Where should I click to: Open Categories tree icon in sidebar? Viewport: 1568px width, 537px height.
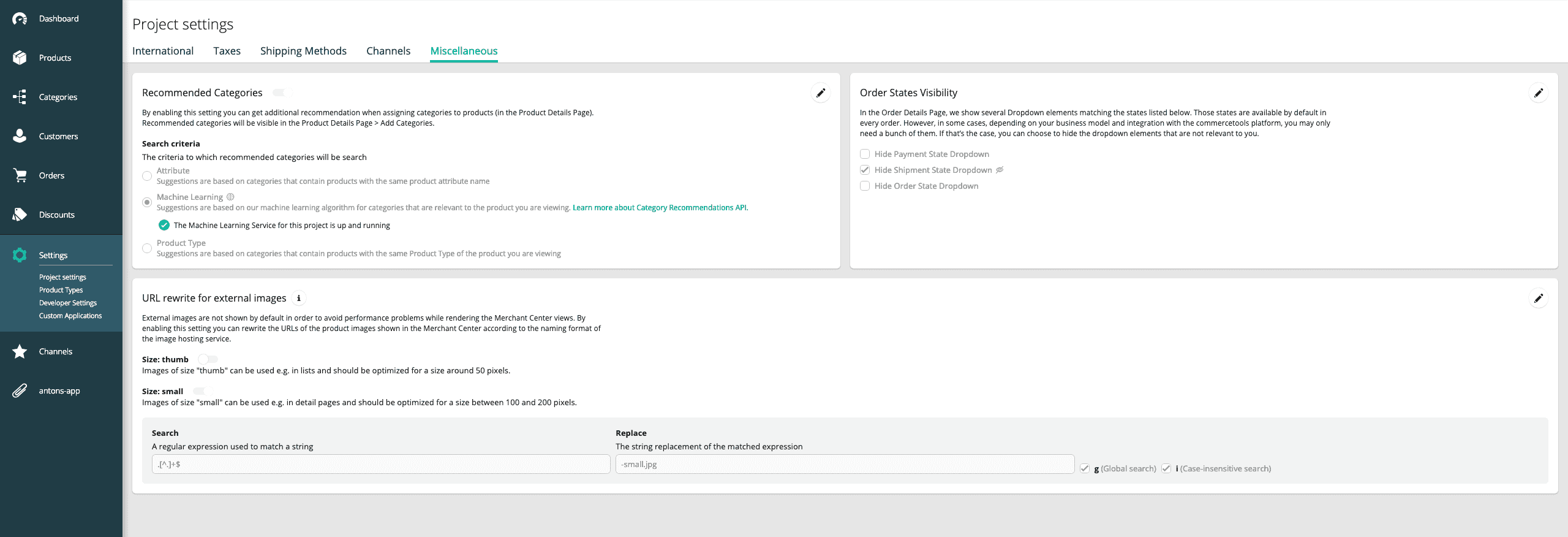pos(20,97)
